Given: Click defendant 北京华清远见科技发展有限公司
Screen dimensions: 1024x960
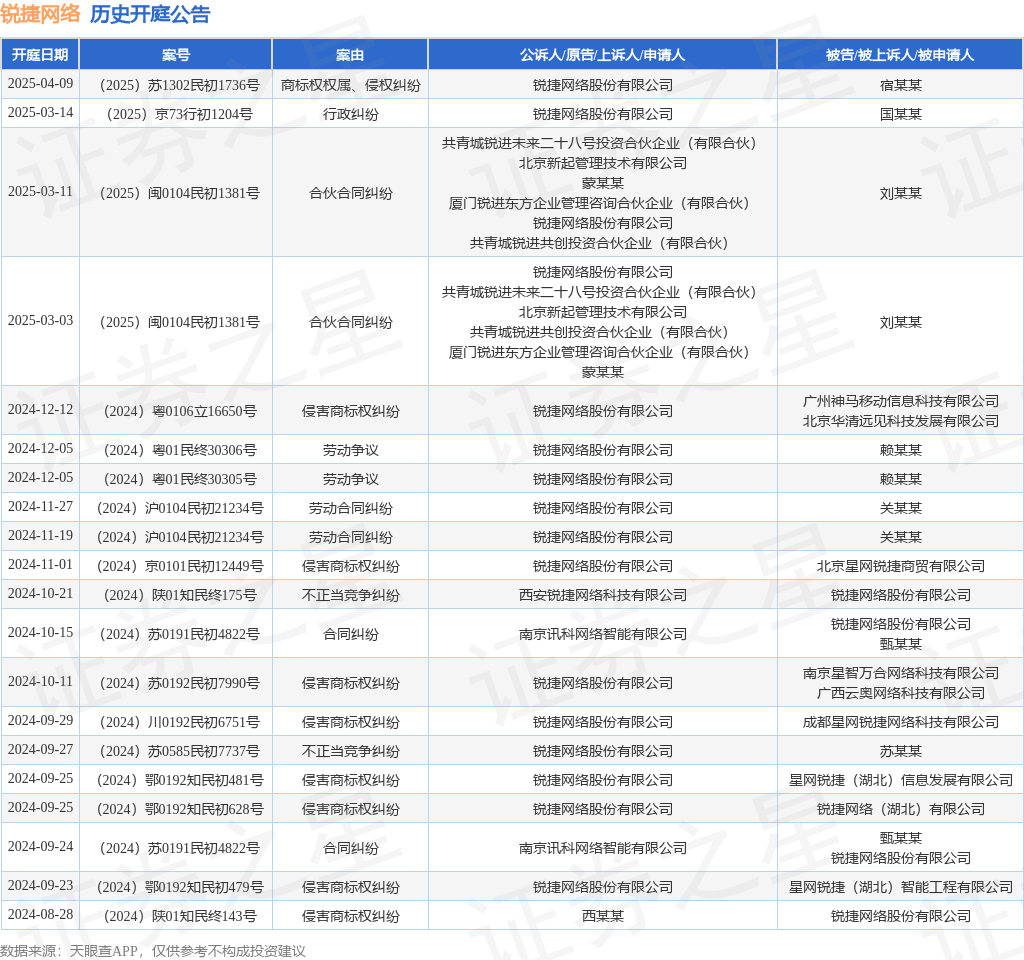Looking at the screenshot, I should click(x=901, y=421).
